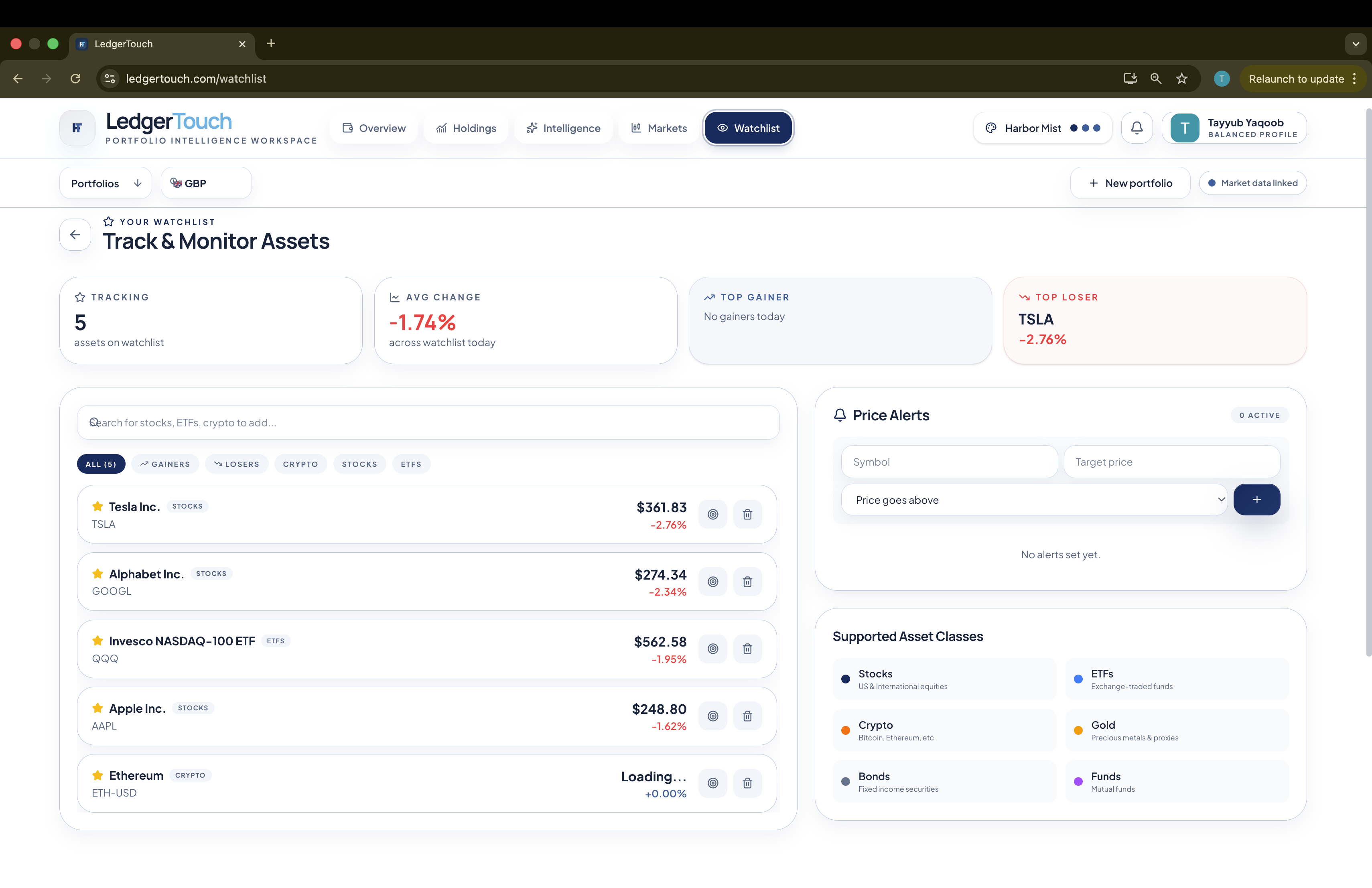Switch to the Markets tab
Image resolution: width=1372 pixels, height=888 pixels.
(658, 128)
